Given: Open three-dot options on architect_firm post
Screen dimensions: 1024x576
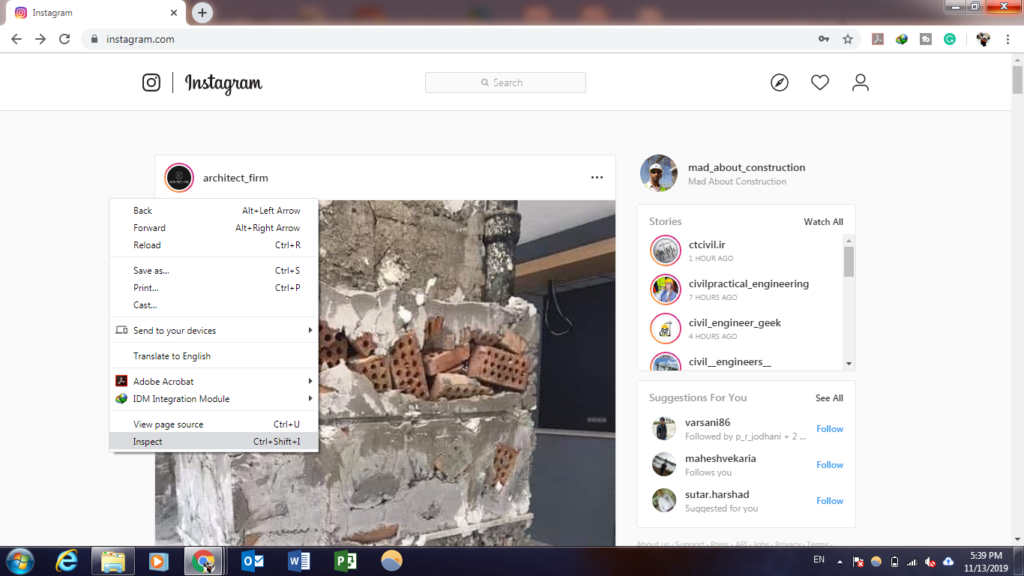Looking at the screenshot, I should pos(597,178).
